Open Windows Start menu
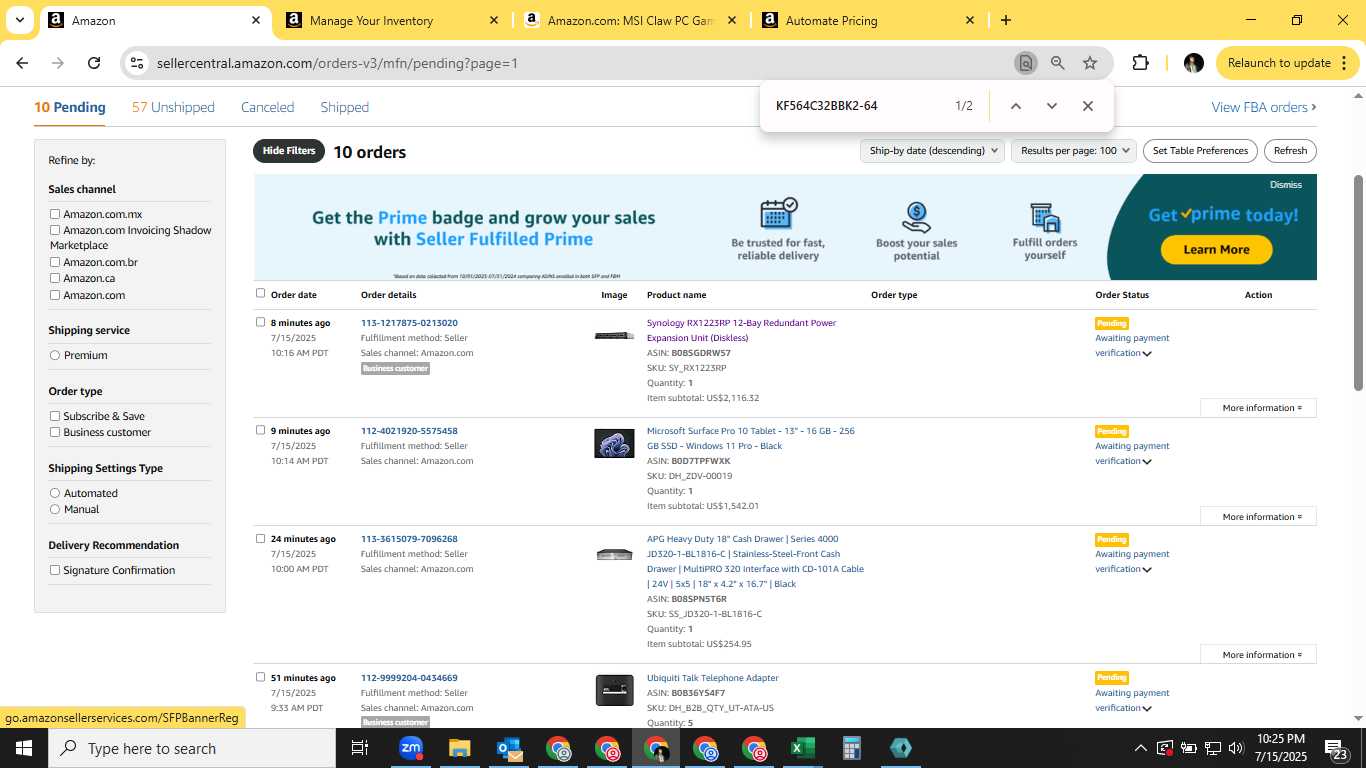 [x=23, y=748]
